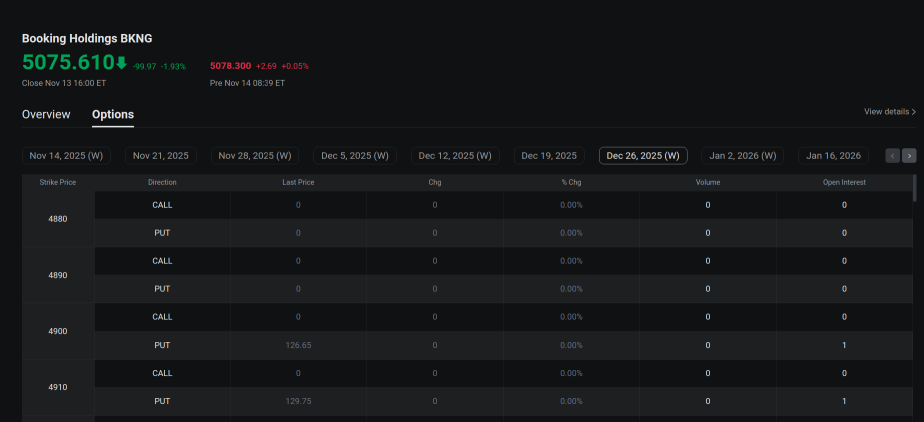Click the Open Interest column header

tap(844, 183)
